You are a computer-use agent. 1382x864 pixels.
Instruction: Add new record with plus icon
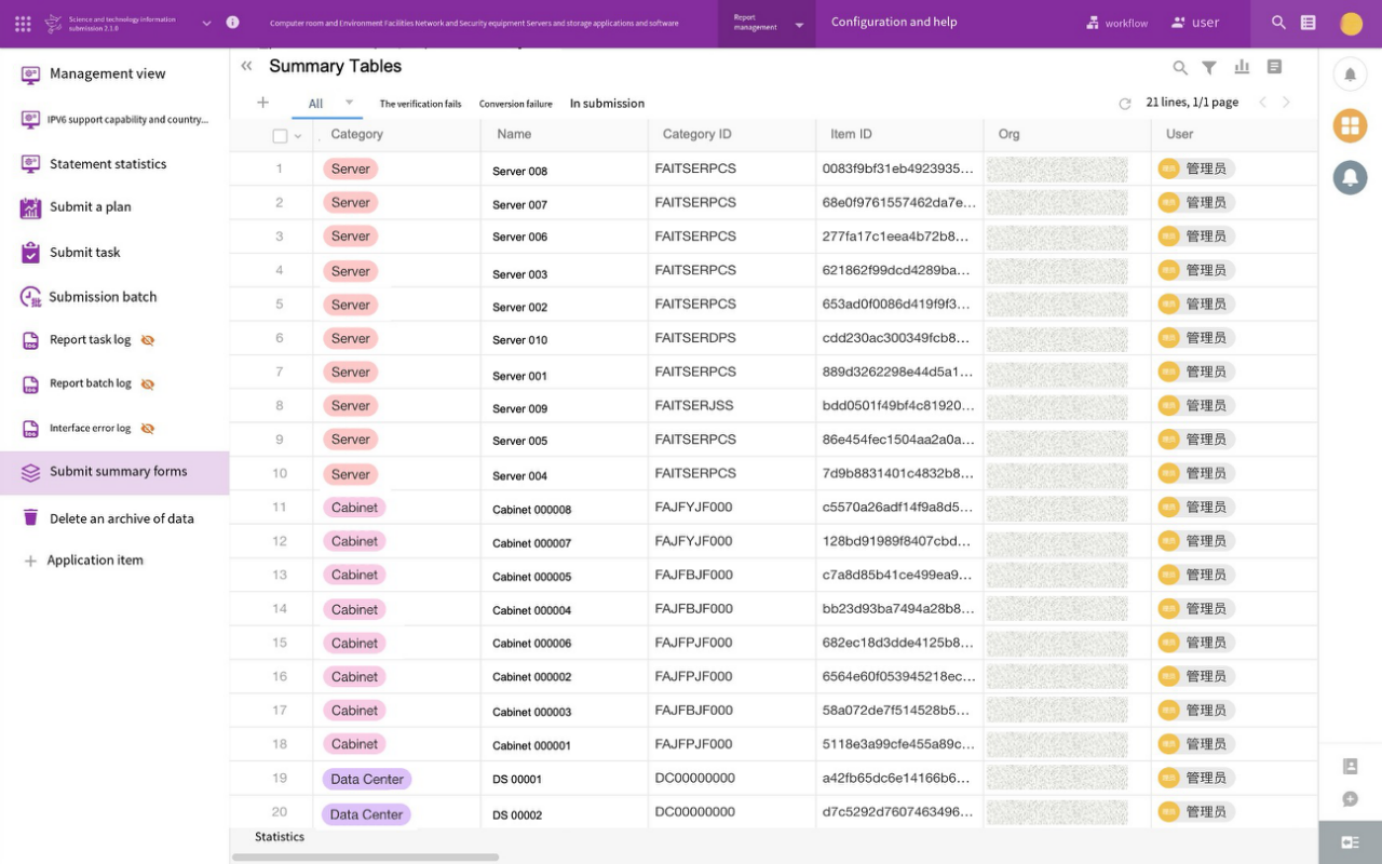point(263,102)
